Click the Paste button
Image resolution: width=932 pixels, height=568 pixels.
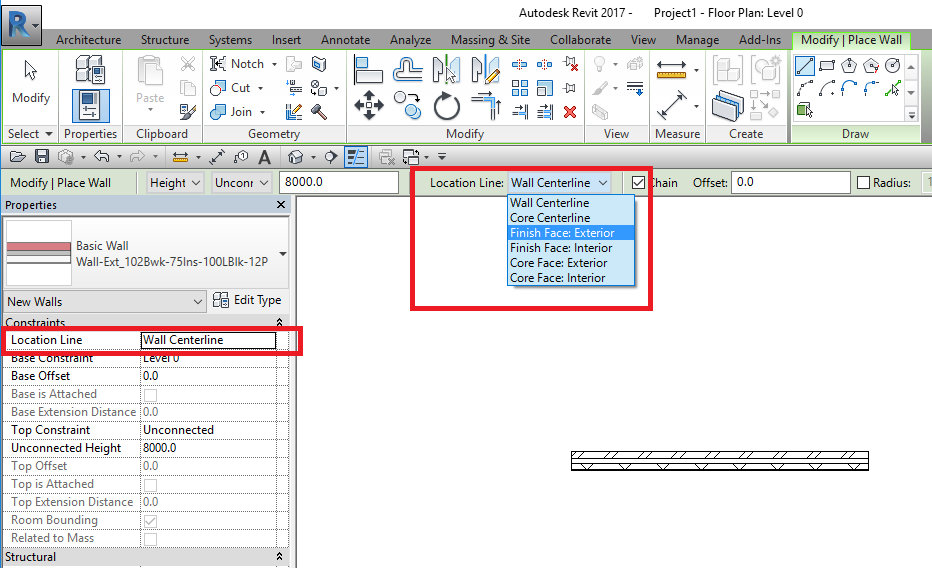coord(150,83)
